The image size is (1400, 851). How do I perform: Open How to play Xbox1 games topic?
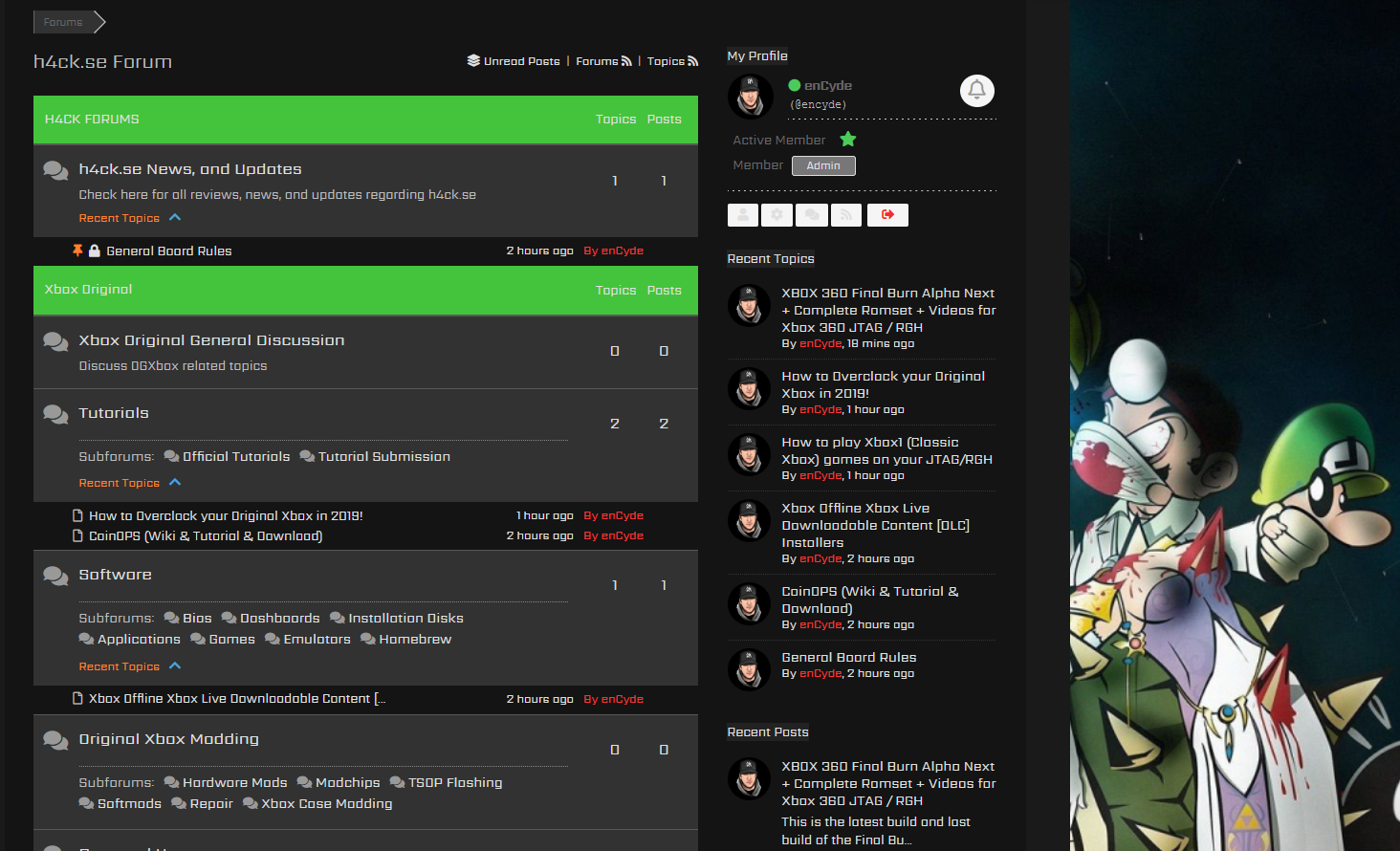(x=886, y=450)
